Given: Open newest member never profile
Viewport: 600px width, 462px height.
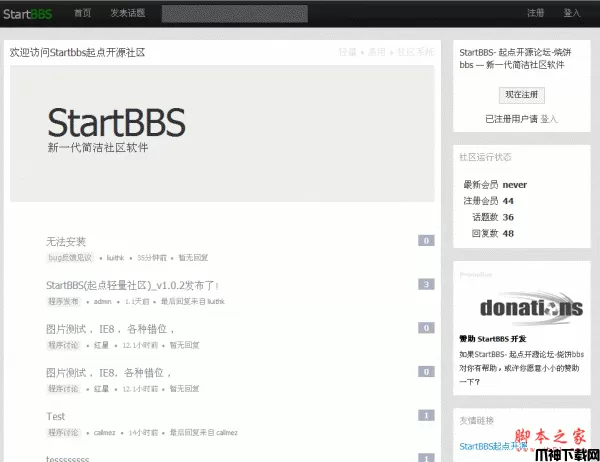Looking at the screenshot, I should coord(515,185).
